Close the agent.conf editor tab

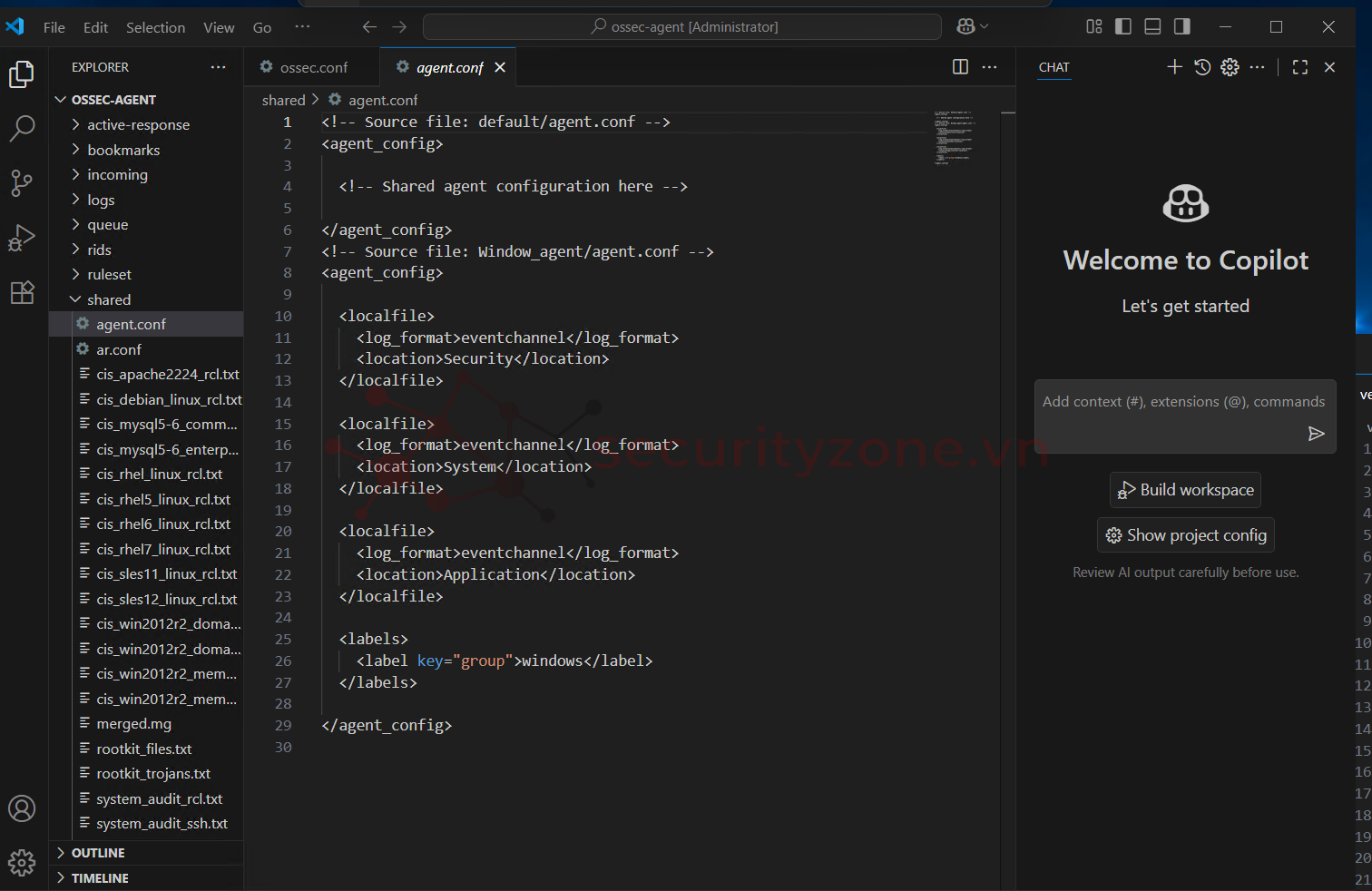pyautogui.click(x=500, y=68)
